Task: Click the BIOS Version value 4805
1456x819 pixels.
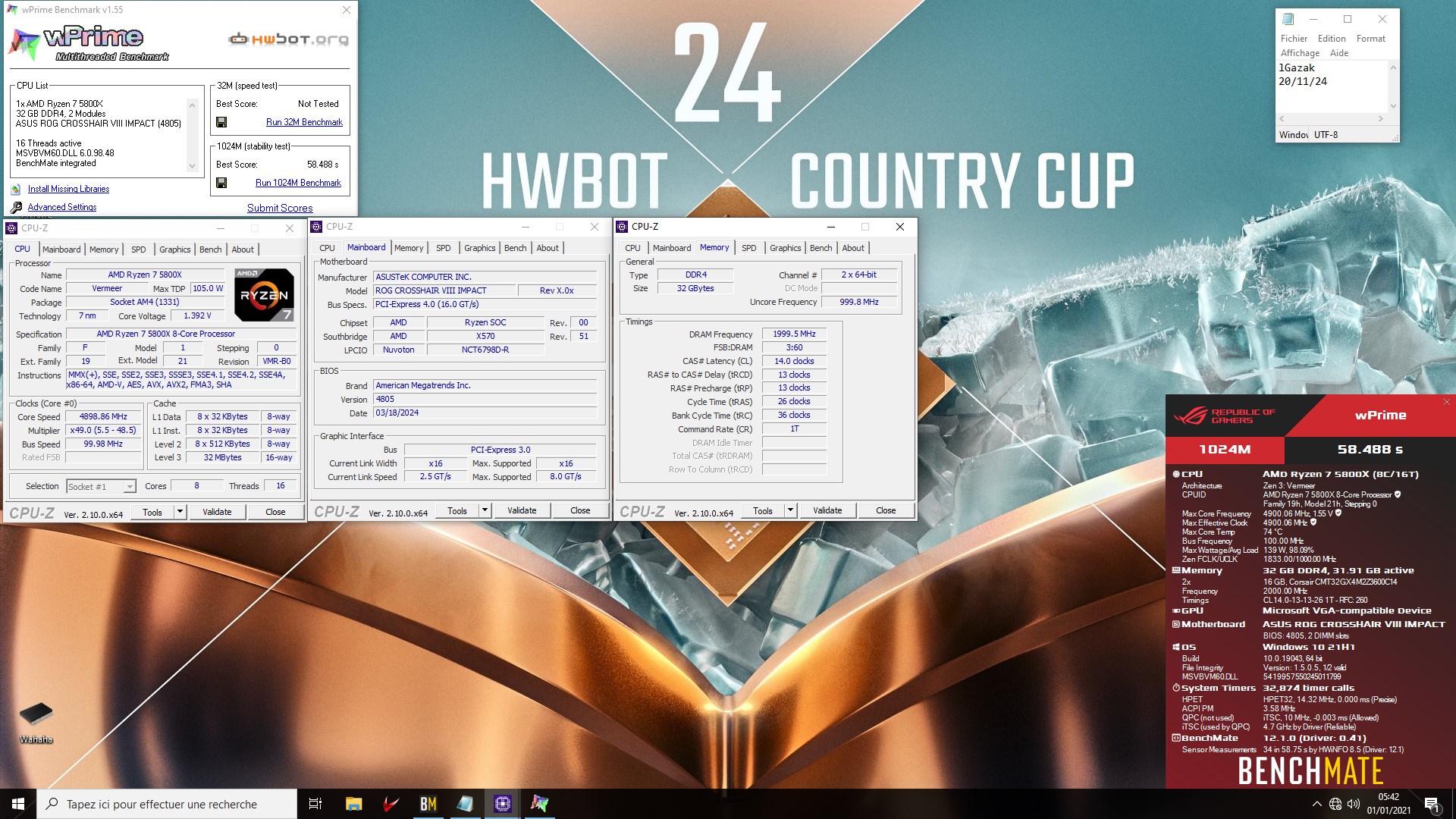Action: pos(485,400)
